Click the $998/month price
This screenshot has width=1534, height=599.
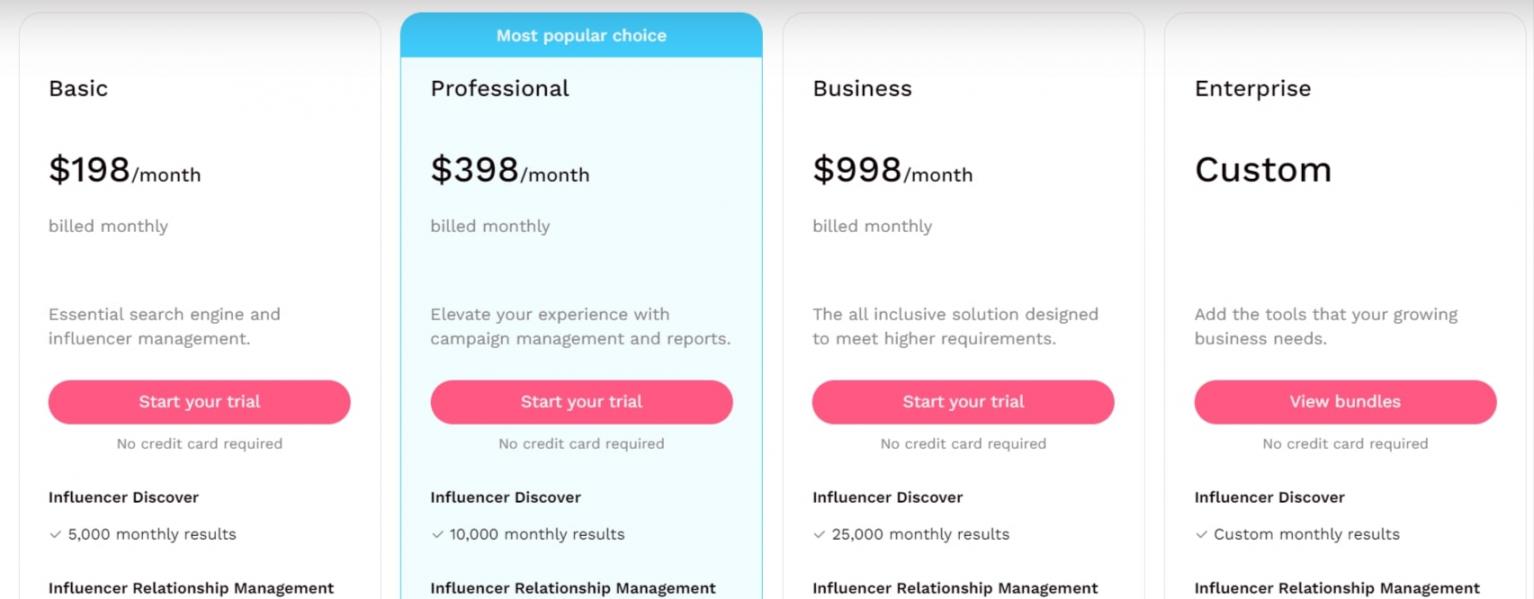pyautogui.click(x=892, y=171)
